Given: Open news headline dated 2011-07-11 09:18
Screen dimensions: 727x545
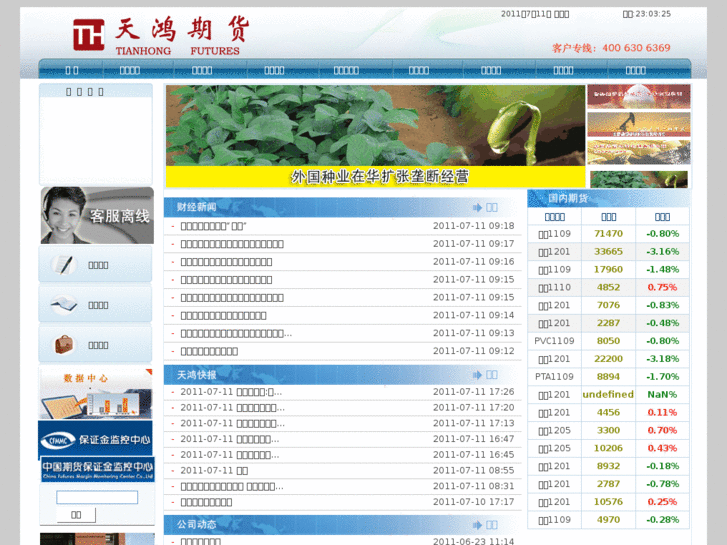Looking at the screenshot, I should tap(214, 226).
